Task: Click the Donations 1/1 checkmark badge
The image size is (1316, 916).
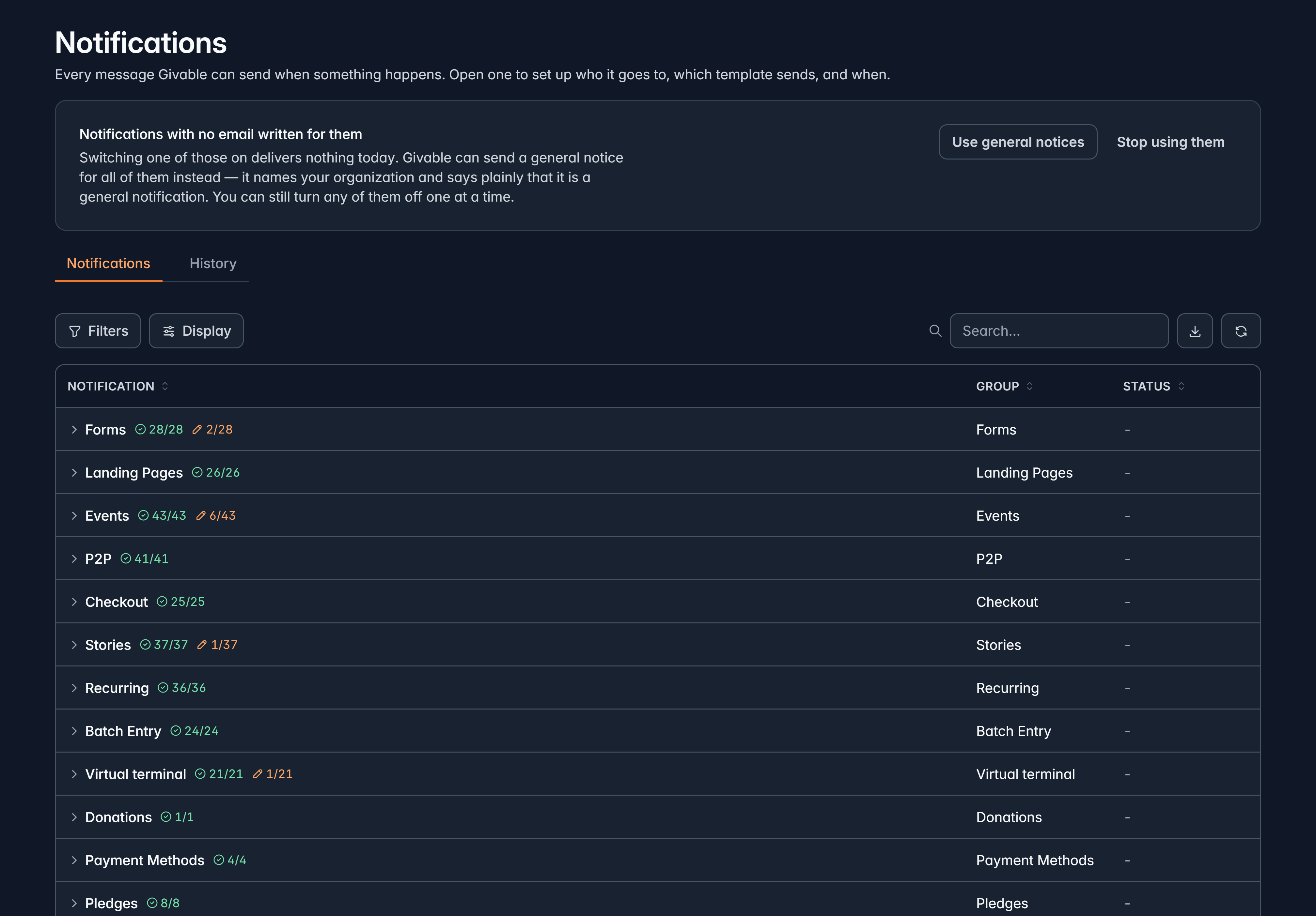Action: point(177,816)
